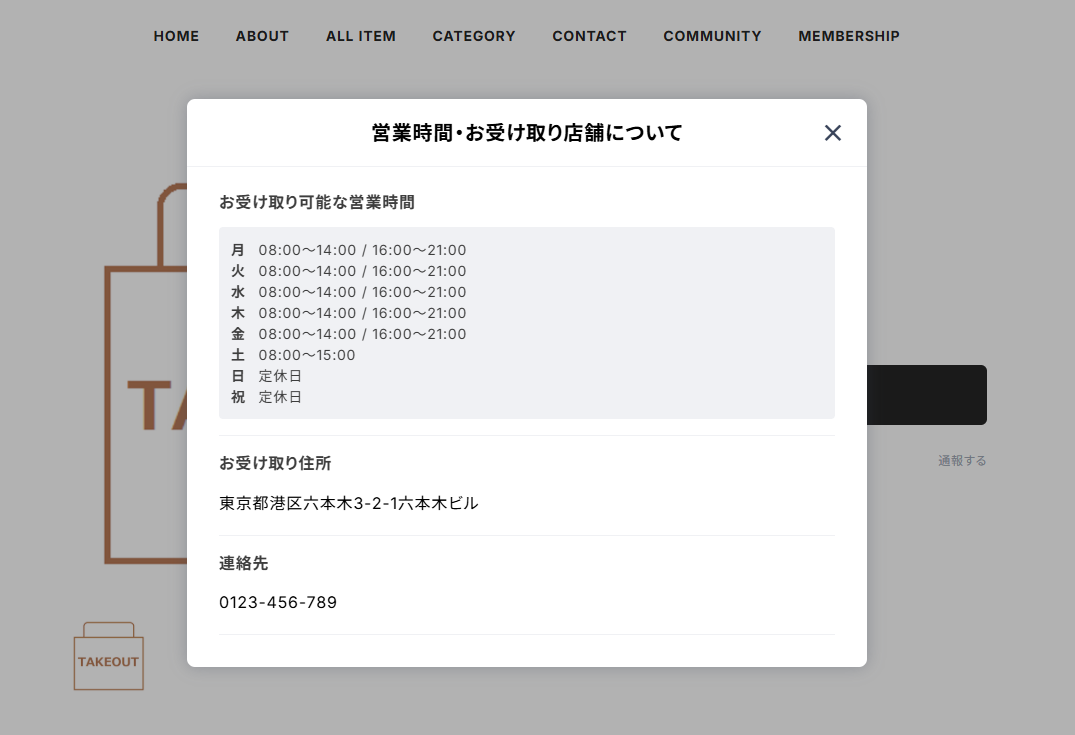This screenshot has height=735, width=1075.
Task: Click the dialog title 営業時間・お受け取り店舗について
Action: [527, 133]
